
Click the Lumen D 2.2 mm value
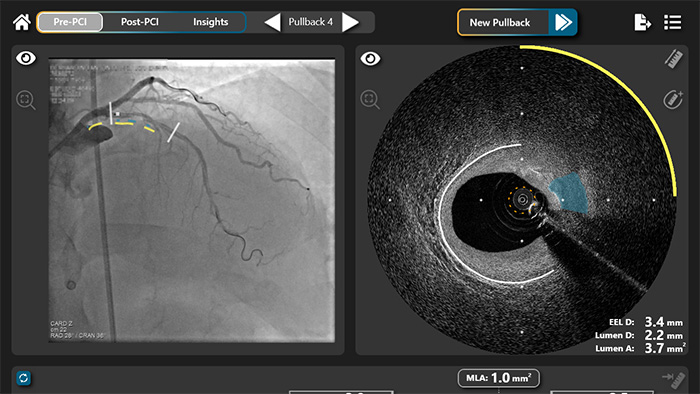[639, 335]
